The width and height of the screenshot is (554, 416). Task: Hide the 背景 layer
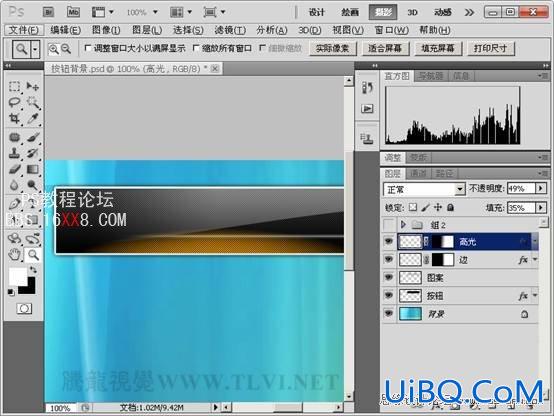click(x=389, y=314)
